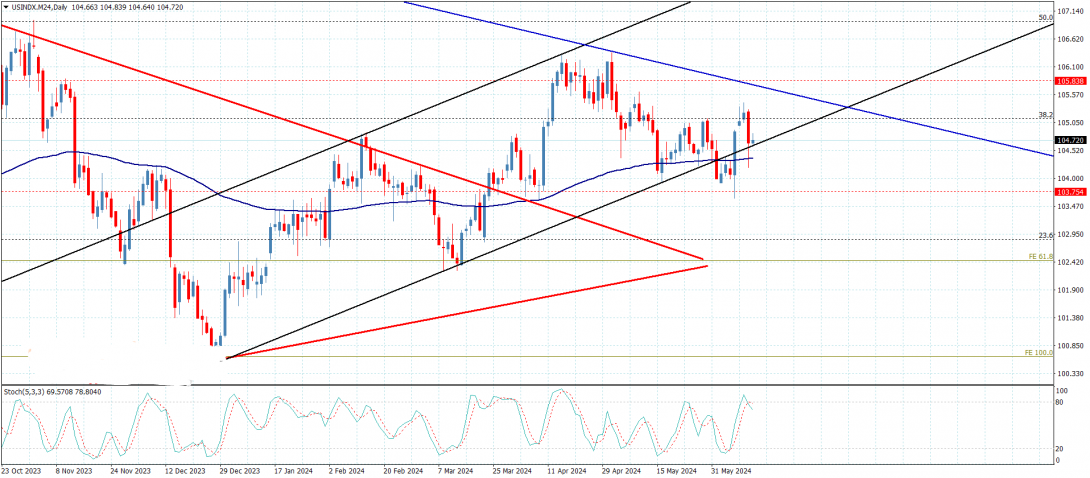
Task: Click the FE 61.8 expansion label
Action: [1041, 256]
